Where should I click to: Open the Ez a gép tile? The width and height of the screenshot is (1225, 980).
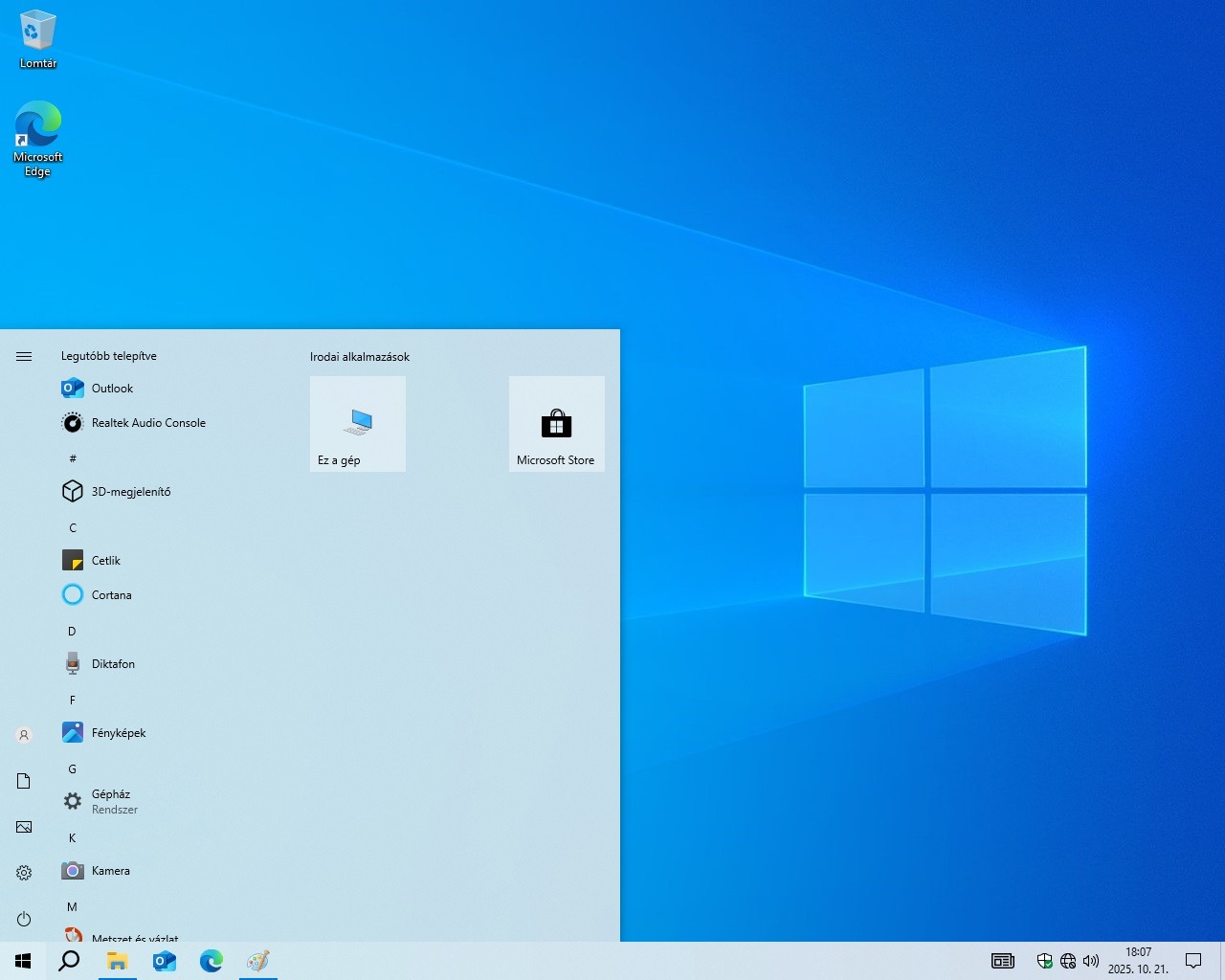coord(358,424)
